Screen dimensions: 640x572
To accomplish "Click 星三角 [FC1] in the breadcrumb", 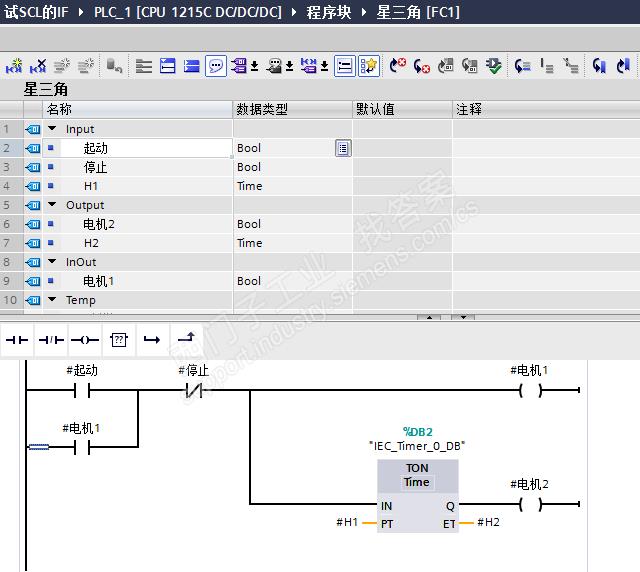I will [x=418, y=12].
